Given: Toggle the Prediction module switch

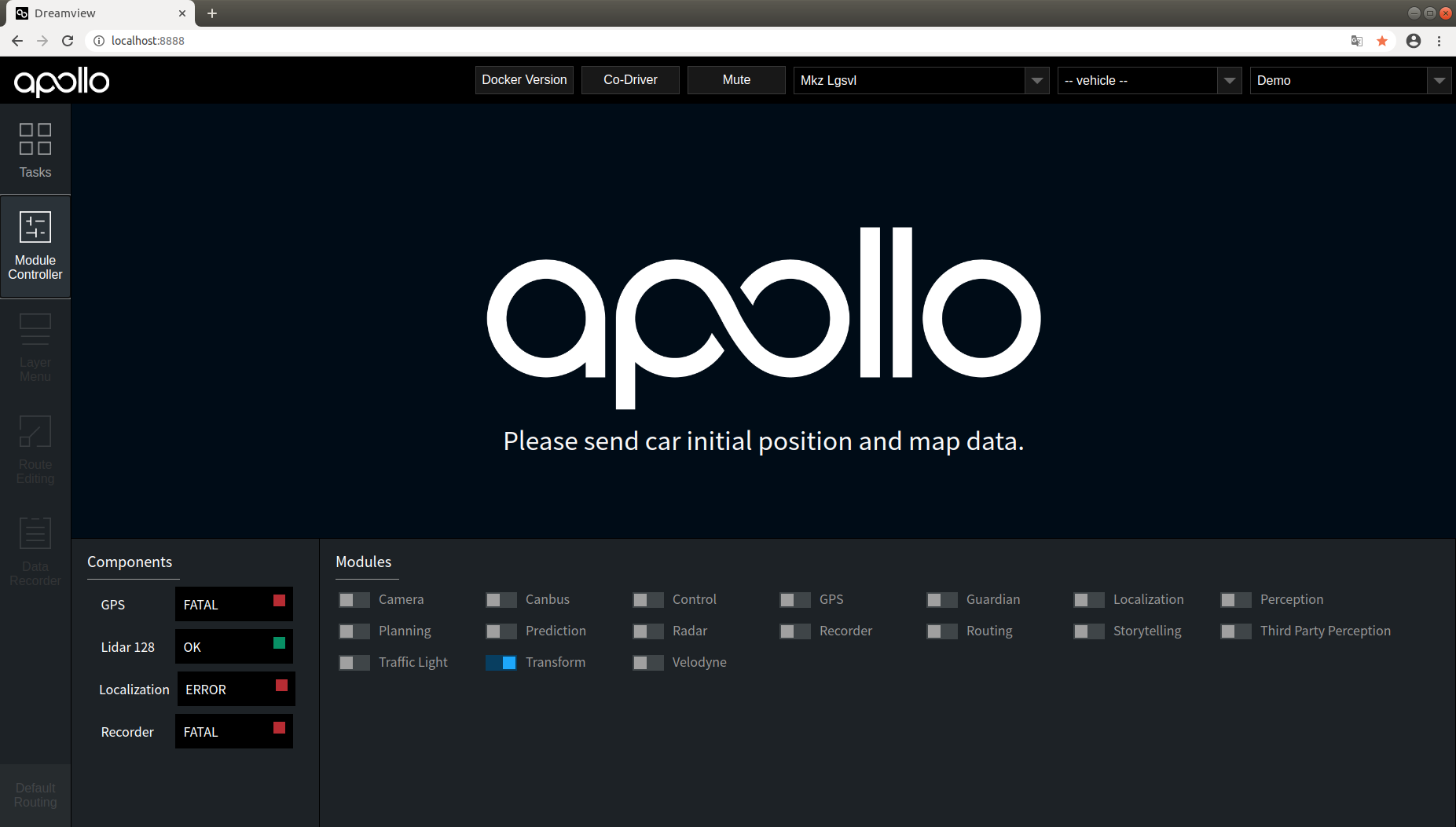Looking at the screenshot, I should pyautogui.click(x=501, y=631).
